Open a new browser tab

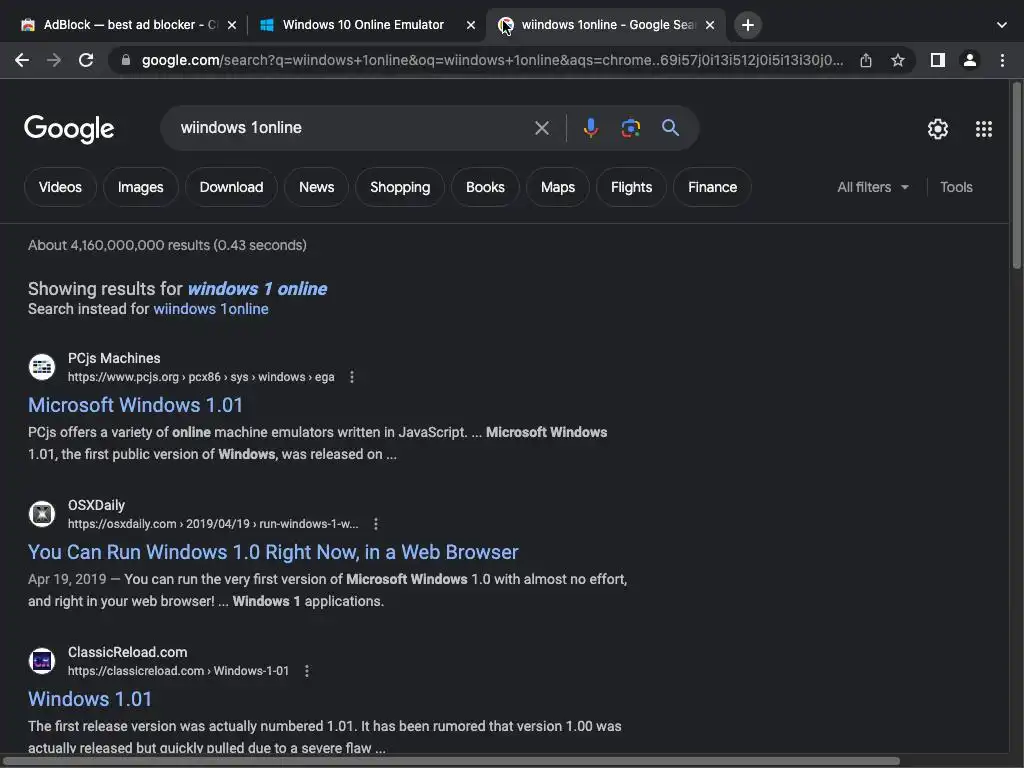point(748,25)
